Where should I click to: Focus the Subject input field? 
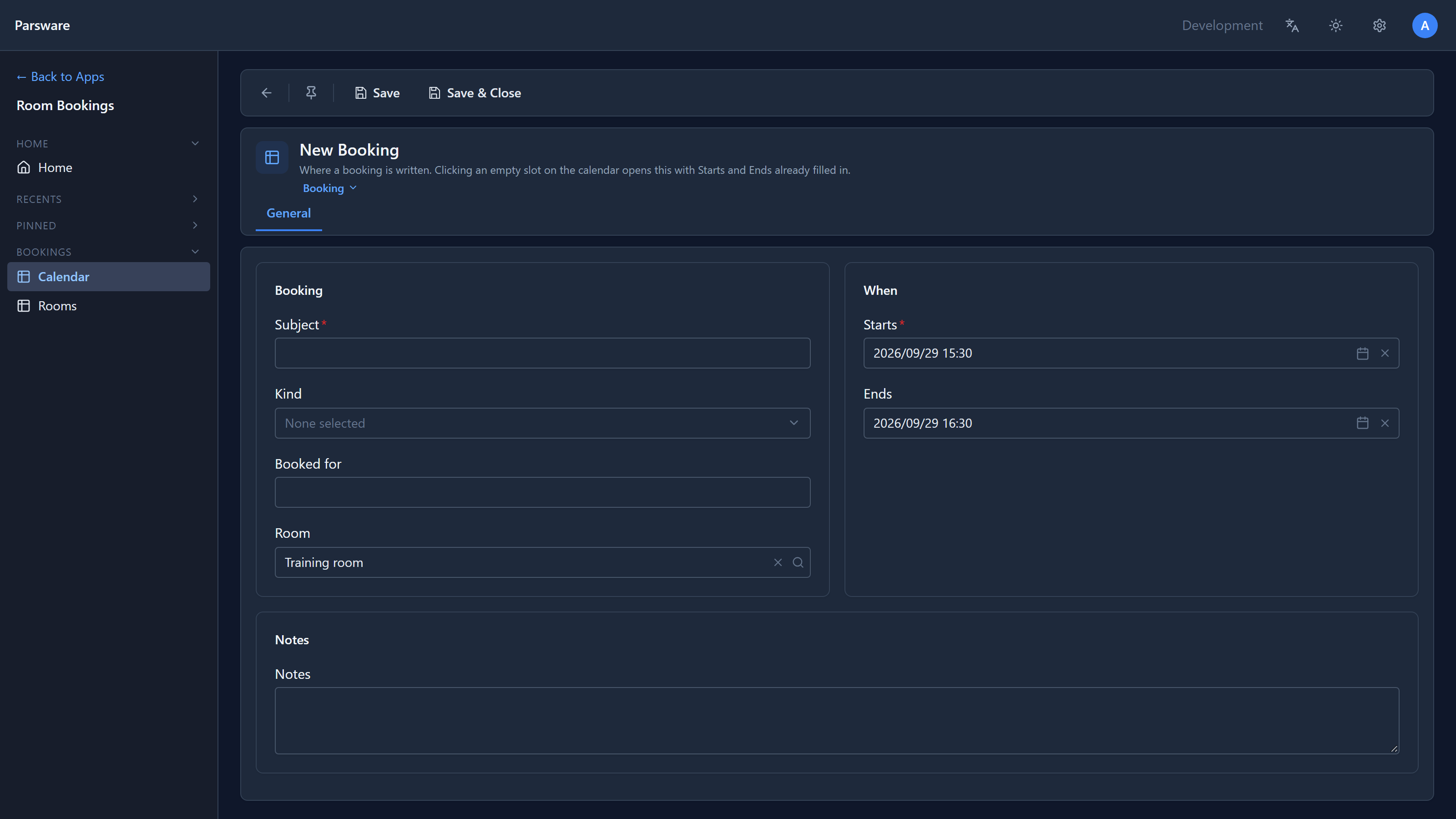[542, 353]
